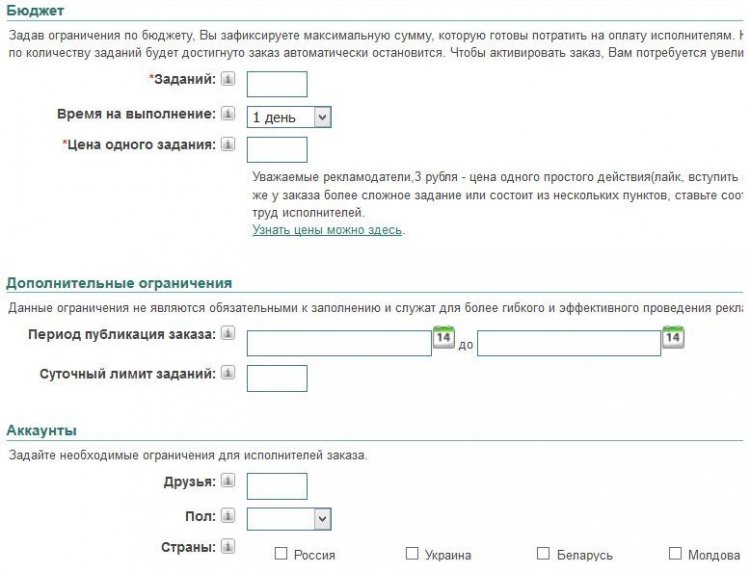Screen dimensions: 750x573
Task: Click the Цена одного задания input field
Action: click(277, 150)
